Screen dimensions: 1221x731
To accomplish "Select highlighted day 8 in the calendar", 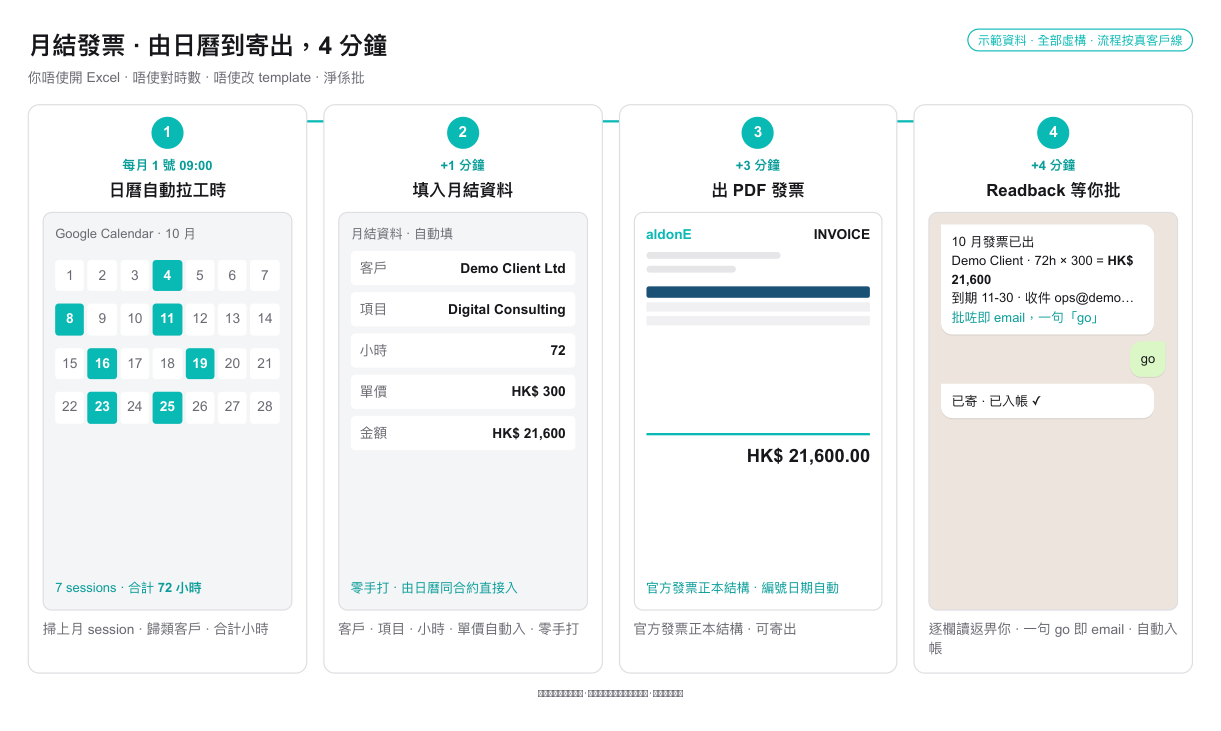I will click(70, 319).
